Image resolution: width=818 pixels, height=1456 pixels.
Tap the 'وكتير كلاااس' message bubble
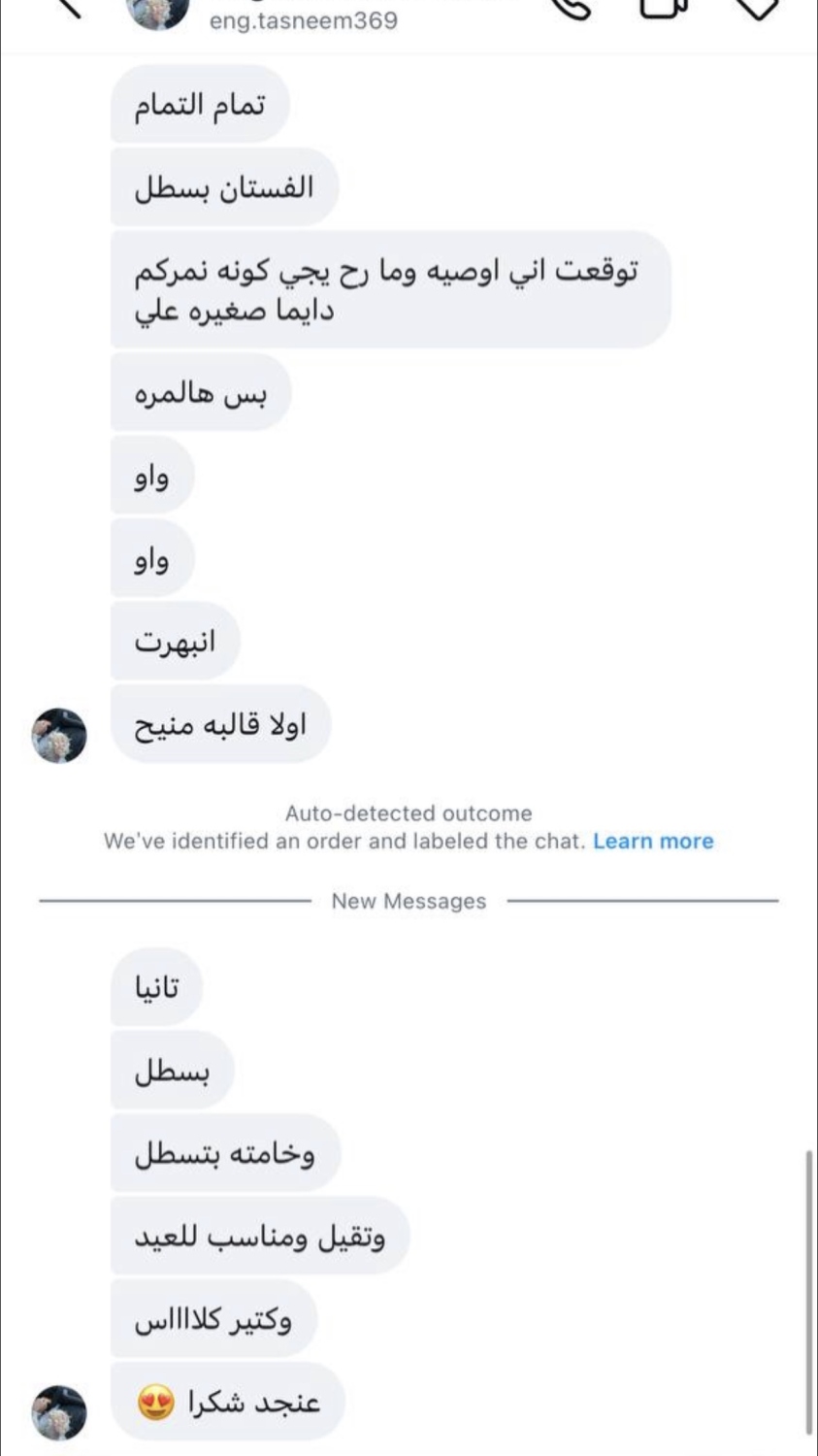213,1319
